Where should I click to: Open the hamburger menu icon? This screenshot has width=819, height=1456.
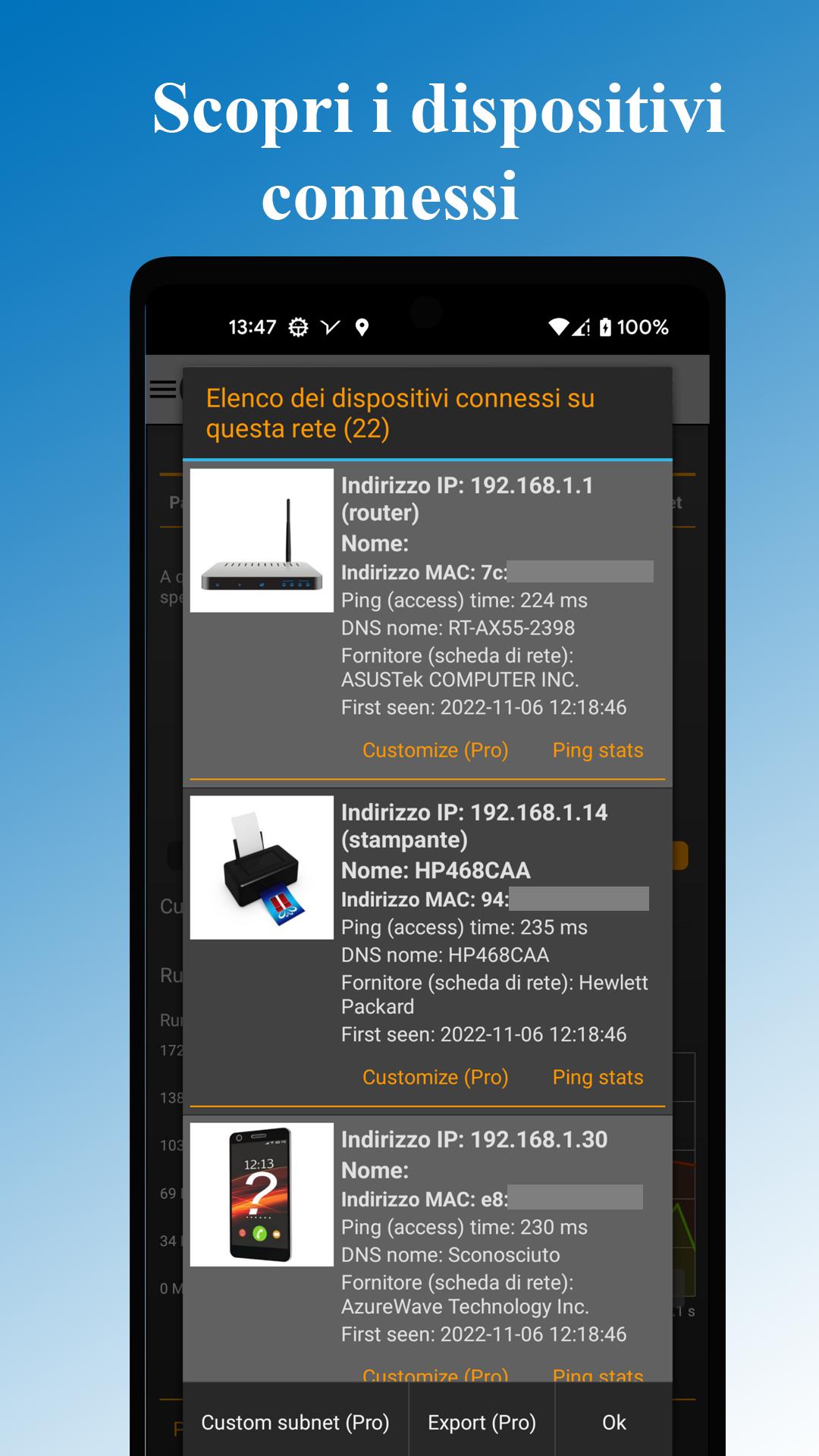tap(163, 389)
